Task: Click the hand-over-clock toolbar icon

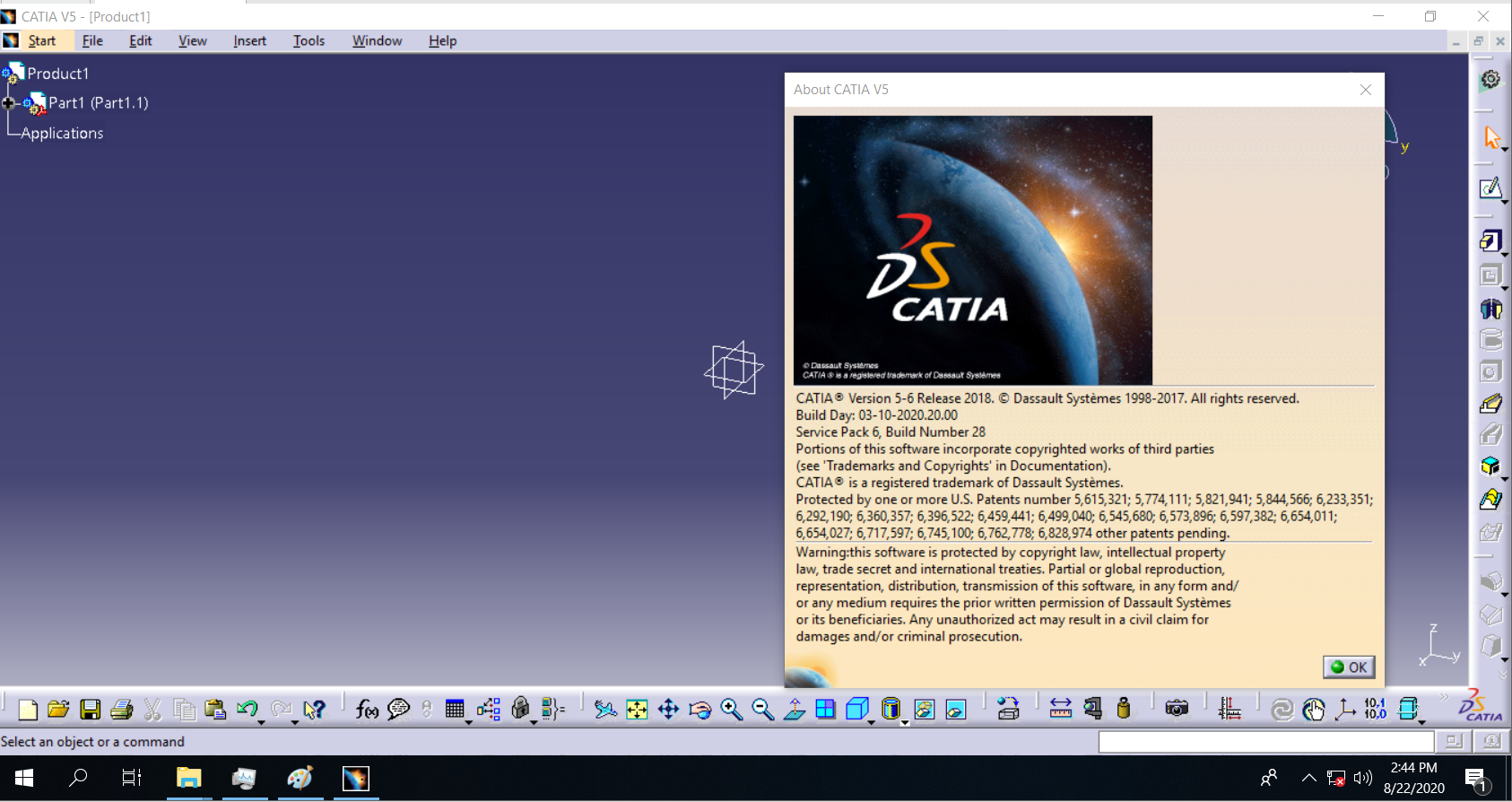Action: pyautogui.click(x=1314, y=710)
